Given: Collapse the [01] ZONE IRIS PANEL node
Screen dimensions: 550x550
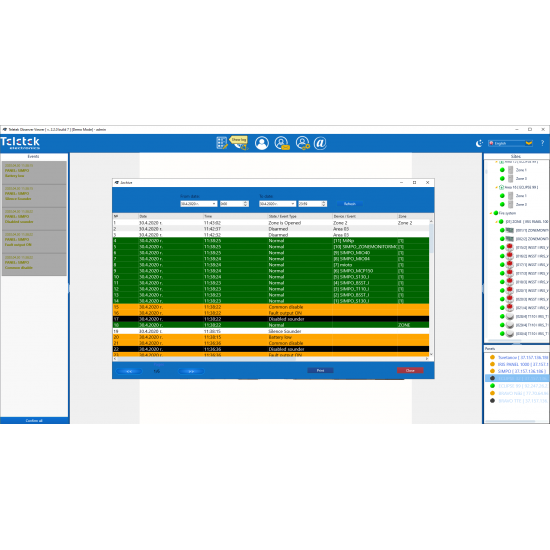Looking at the screenshot, I should point(496,222).
